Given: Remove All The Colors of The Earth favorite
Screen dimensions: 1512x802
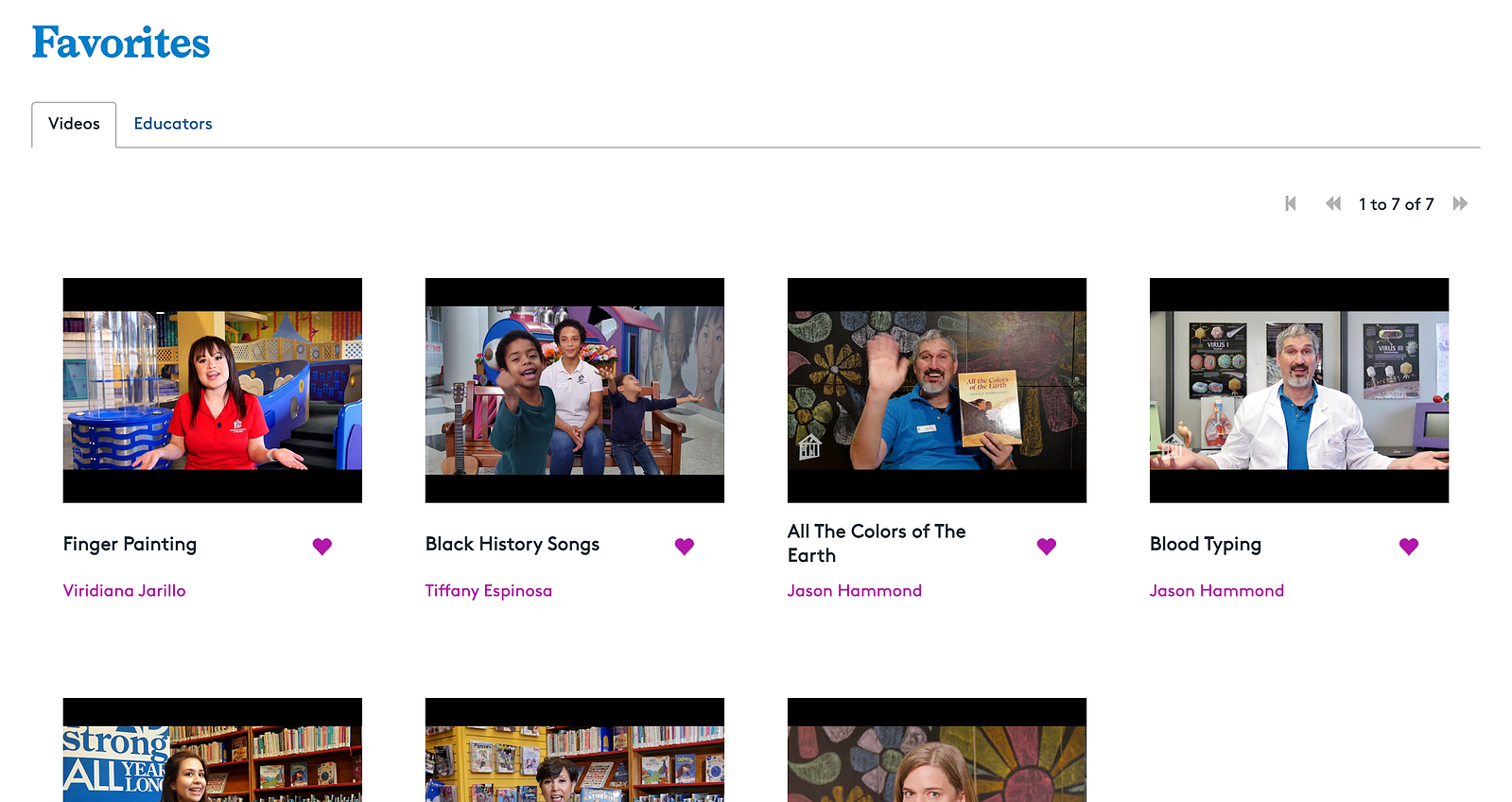Looking at the screenshot, I should click(x=1047, y=546).
